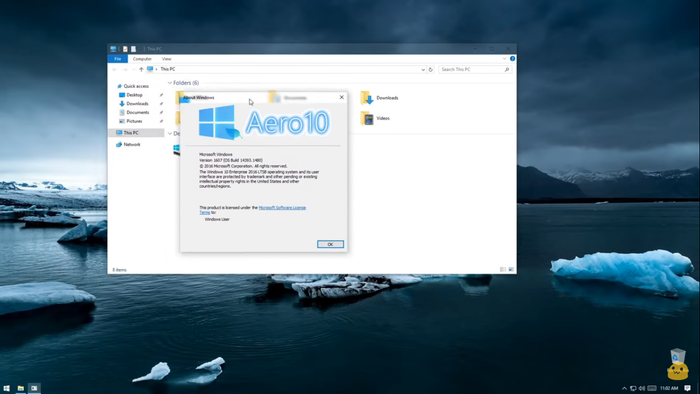This screenshot has width=700, height=394.
Task: Click the computer icon in the address bar
Action: pyautogui.click(x=150, y=69)
